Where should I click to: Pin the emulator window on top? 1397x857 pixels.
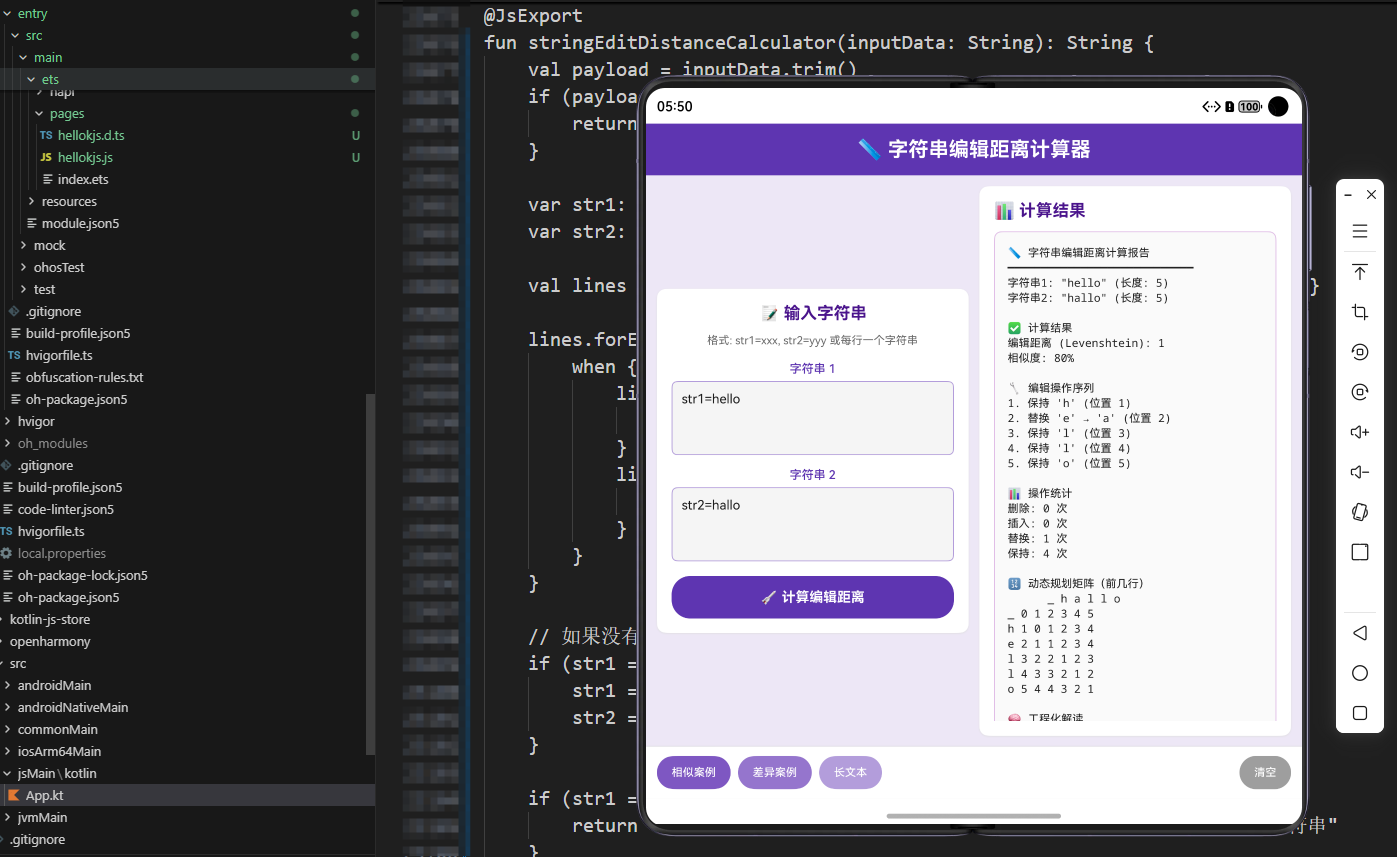tap(1360, 271)
